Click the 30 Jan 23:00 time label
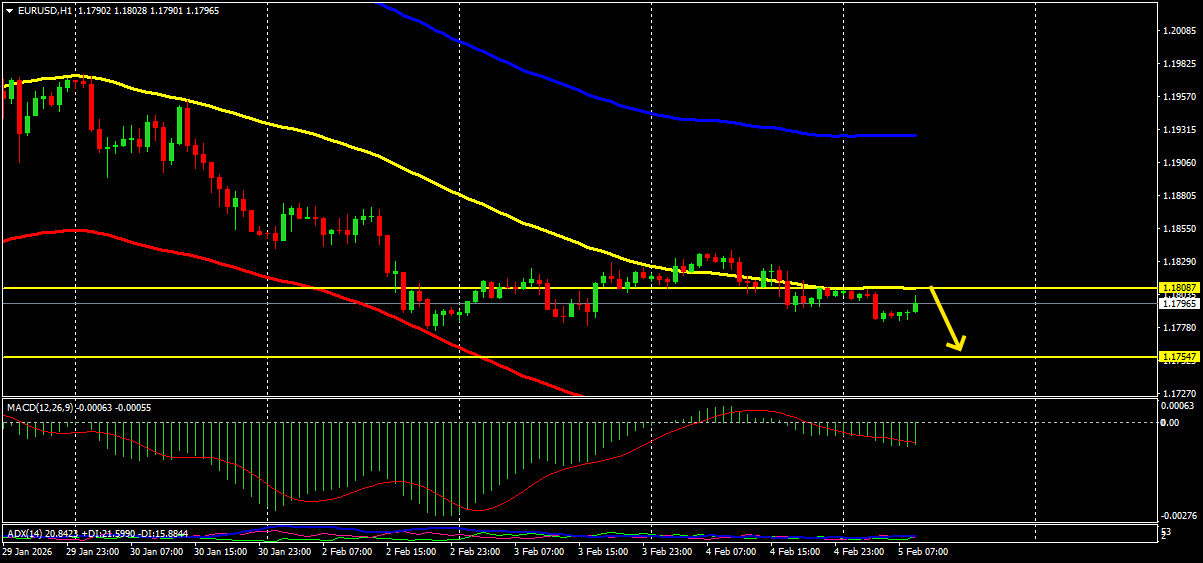 pos(284,551)
